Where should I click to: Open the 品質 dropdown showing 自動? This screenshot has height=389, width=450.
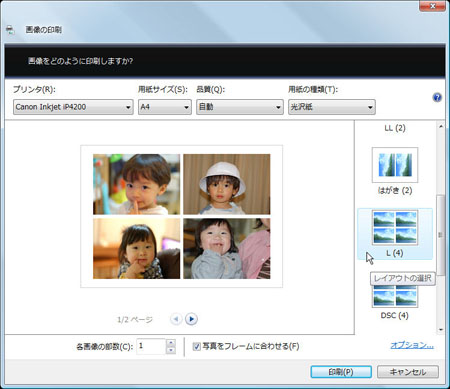point(240,107)
